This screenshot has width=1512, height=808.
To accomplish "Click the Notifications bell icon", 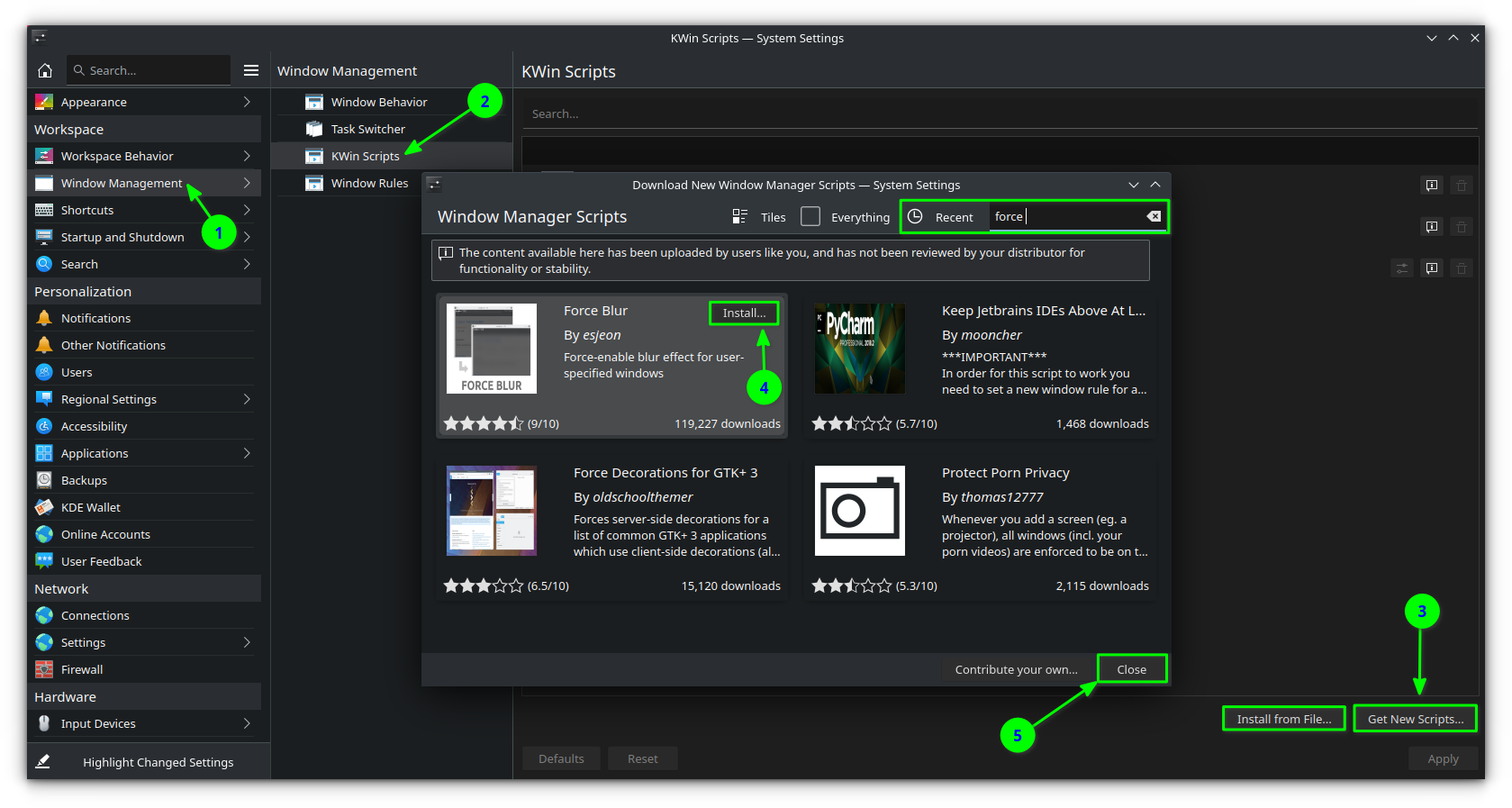I will tap(44, 318).
